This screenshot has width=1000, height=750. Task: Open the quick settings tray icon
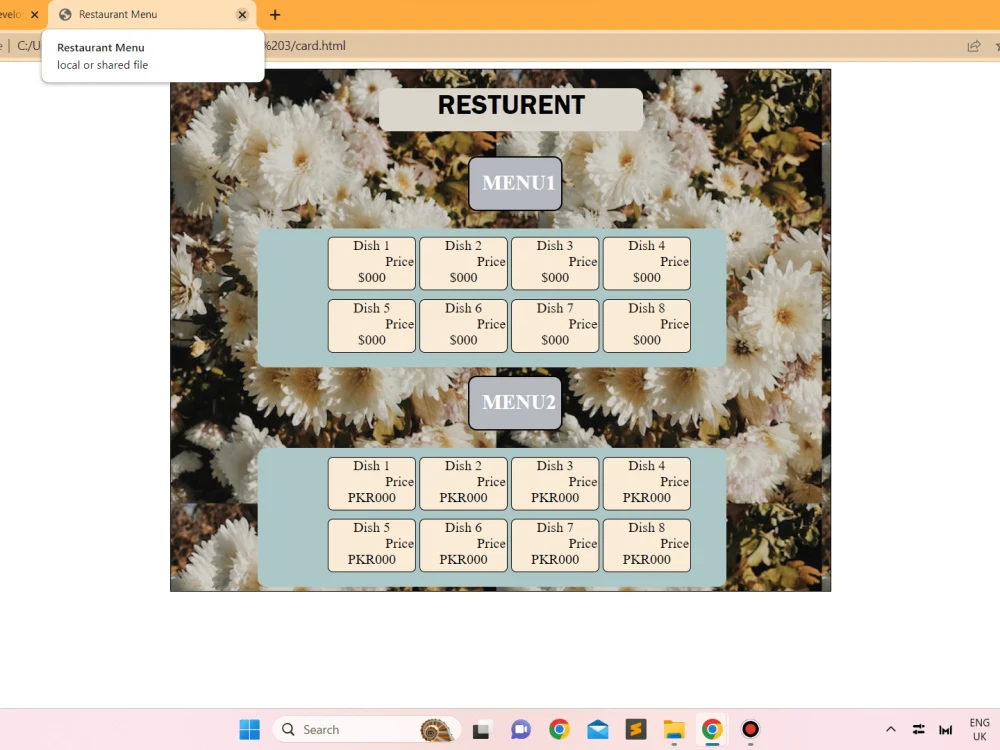[918, 729]
